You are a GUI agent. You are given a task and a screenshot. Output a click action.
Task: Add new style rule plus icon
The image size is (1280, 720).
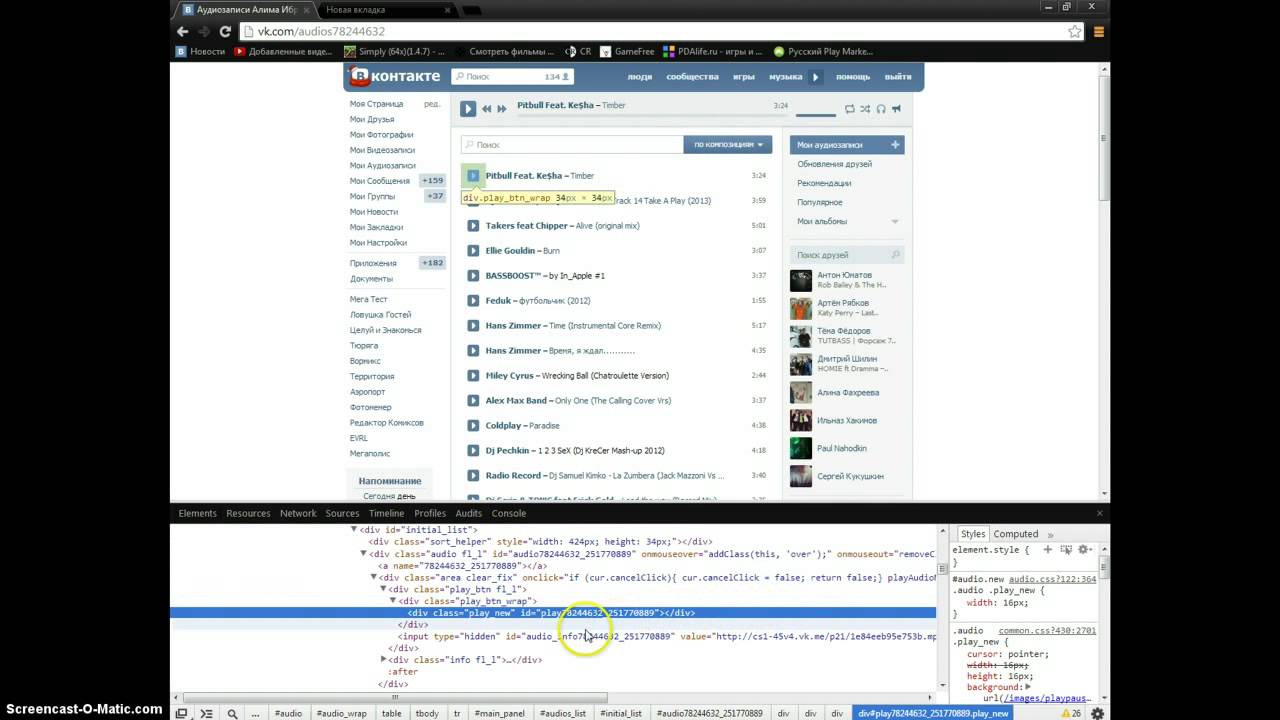click(x=1048, y=550)
